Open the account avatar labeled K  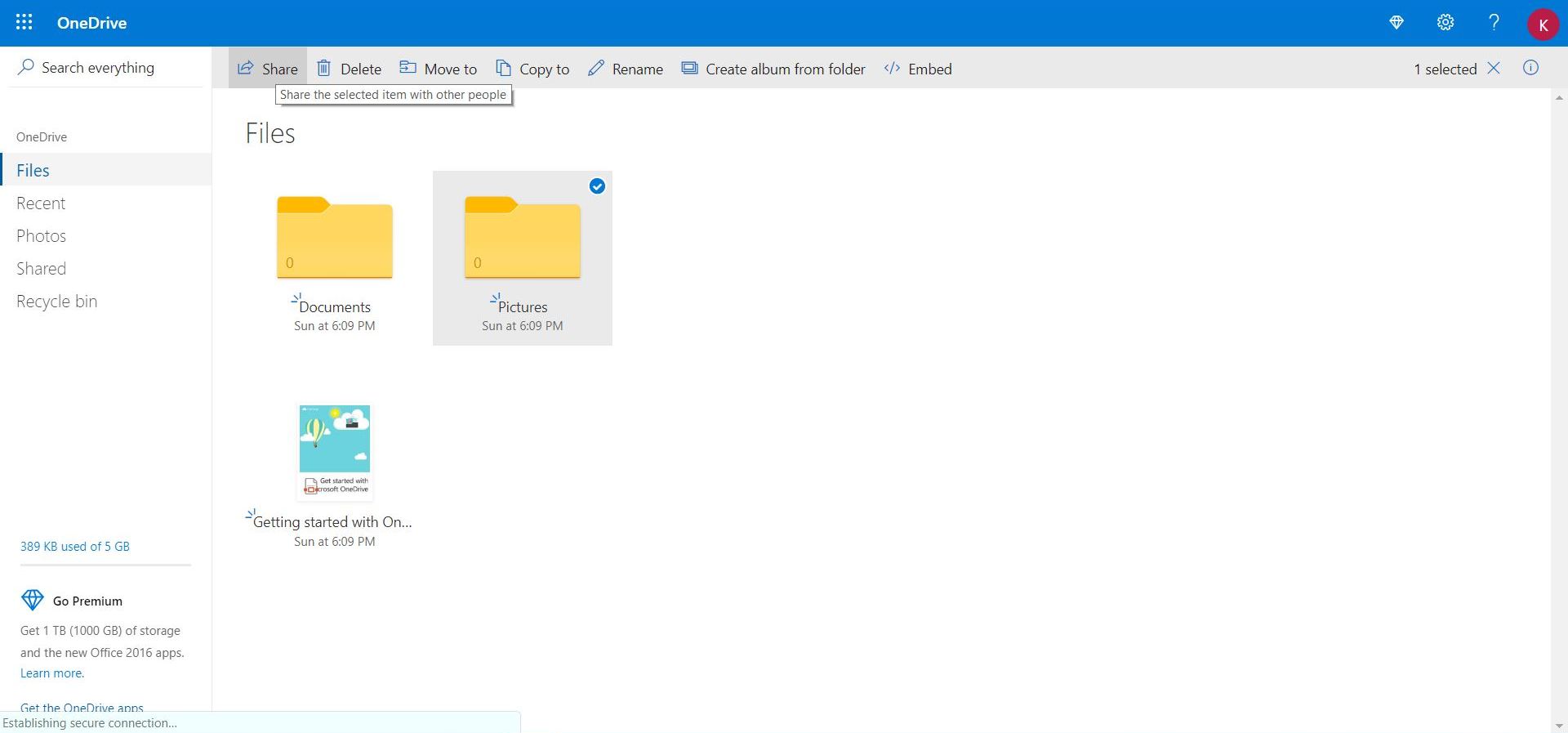[1543, 25]
